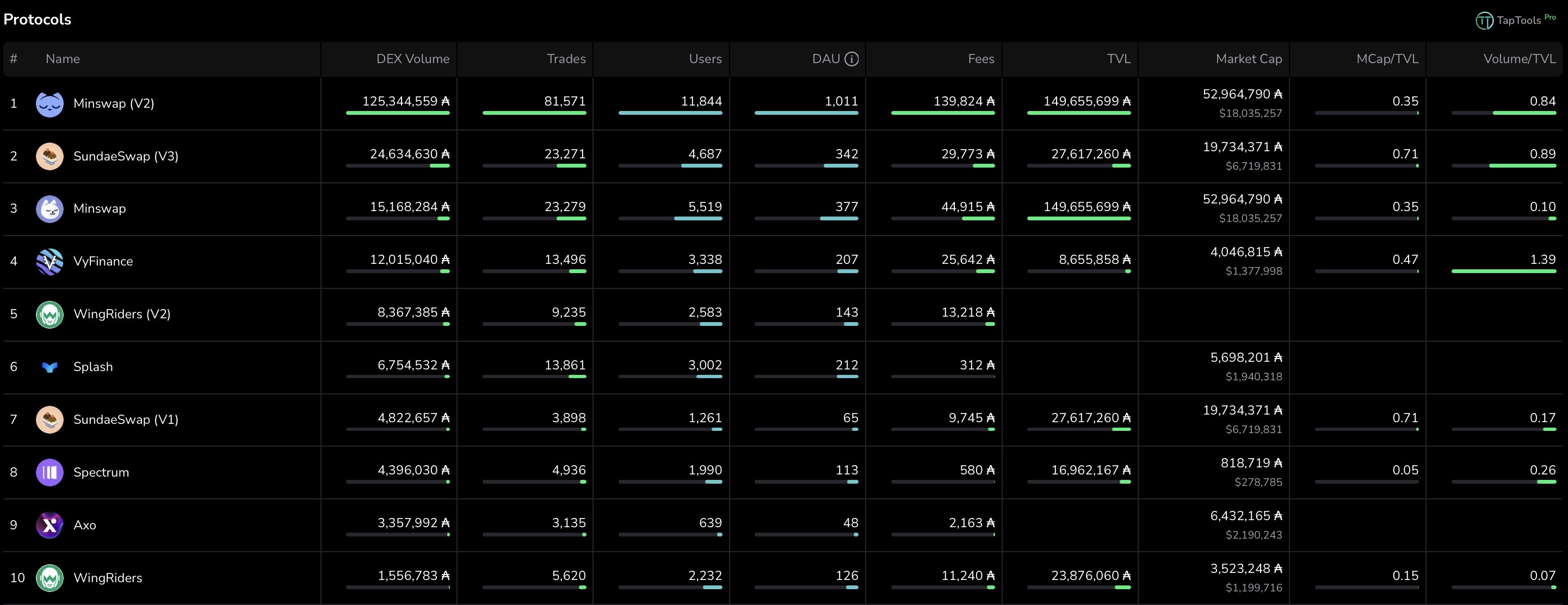Click Minswap (V2) DEX Volume progress bar

(398, 113)
